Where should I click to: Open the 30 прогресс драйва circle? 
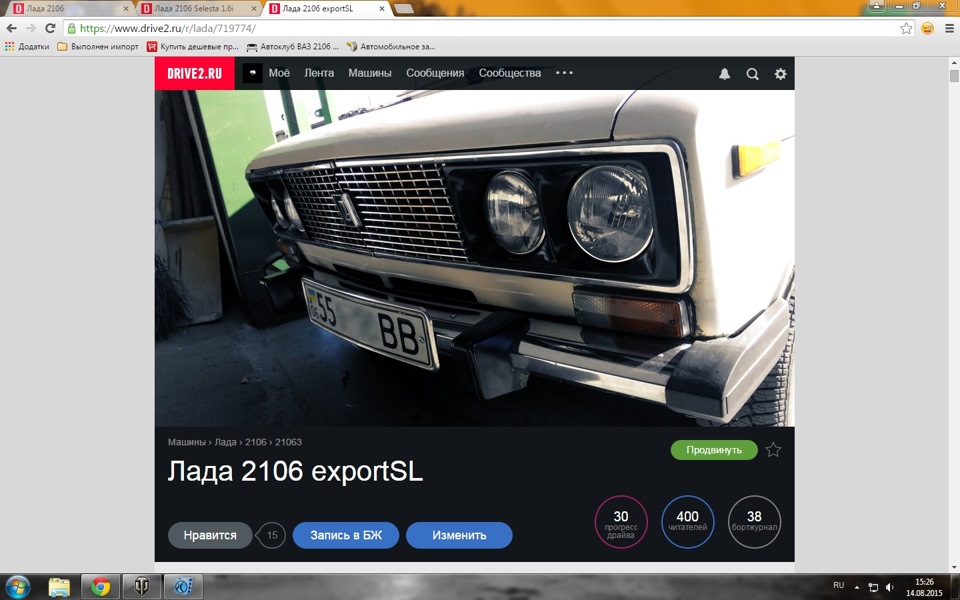(621, 522)
